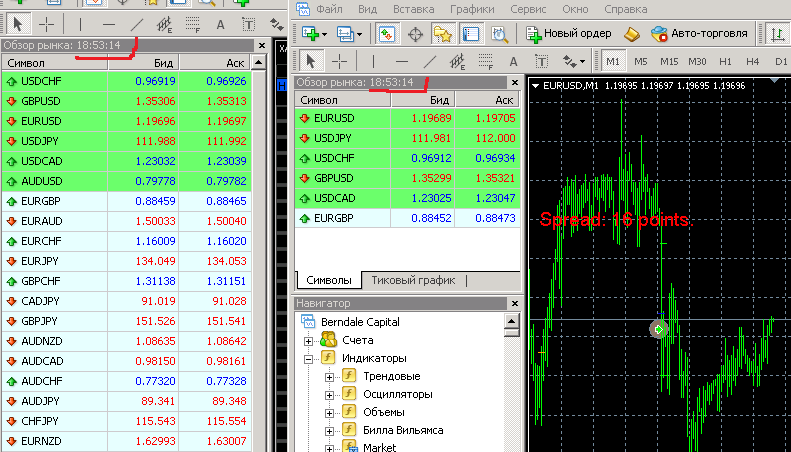Click the Новый ордер button

tap(569, 34)
